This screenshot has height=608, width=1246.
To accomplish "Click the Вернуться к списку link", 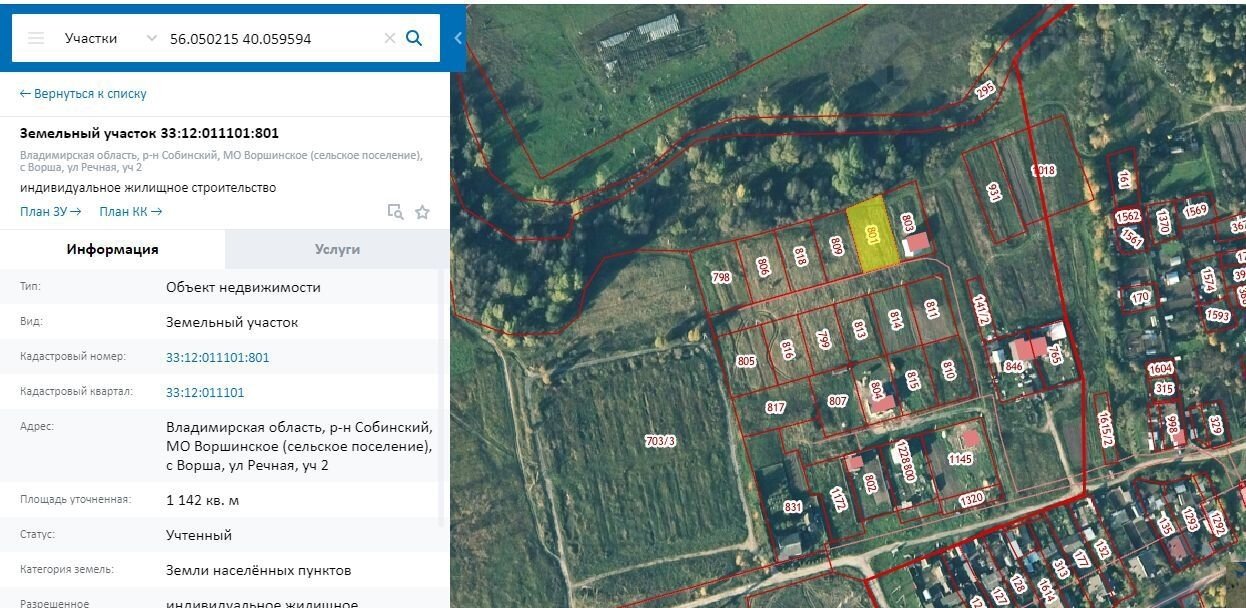I will (x=83, y=93).
